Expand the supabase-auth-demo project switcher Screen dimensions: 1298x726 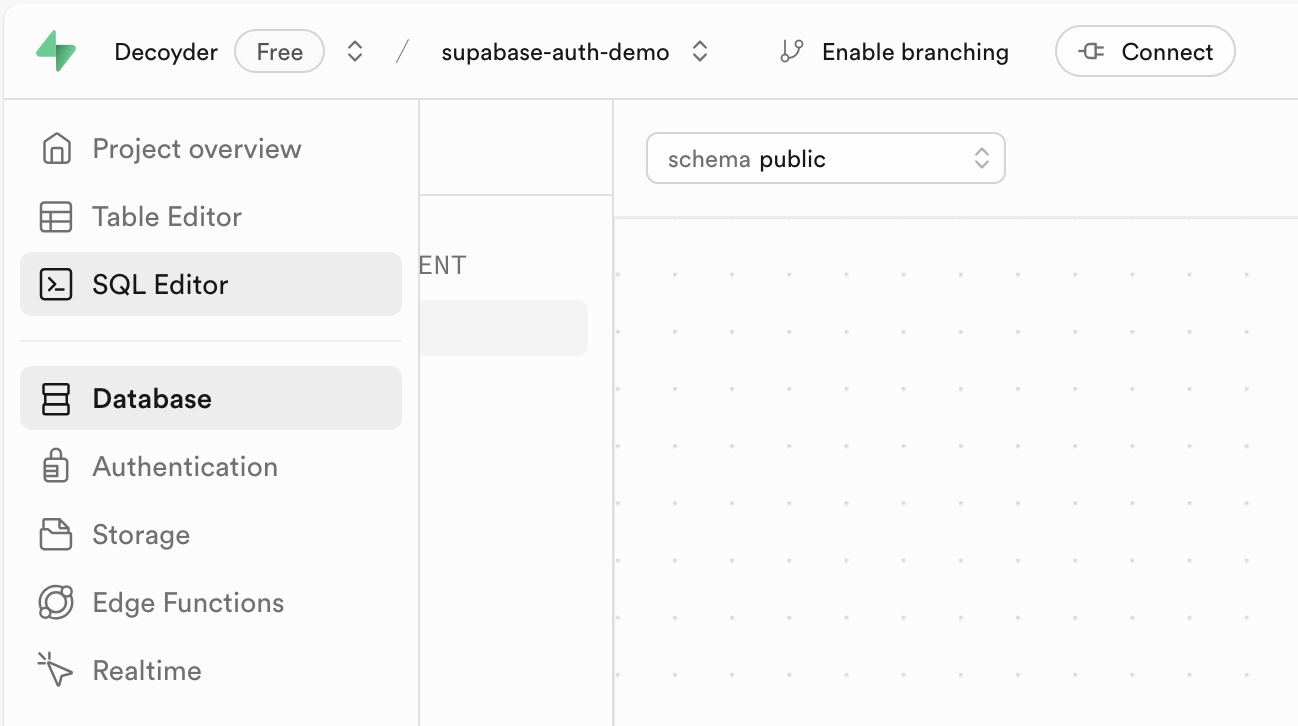(701, 52)
